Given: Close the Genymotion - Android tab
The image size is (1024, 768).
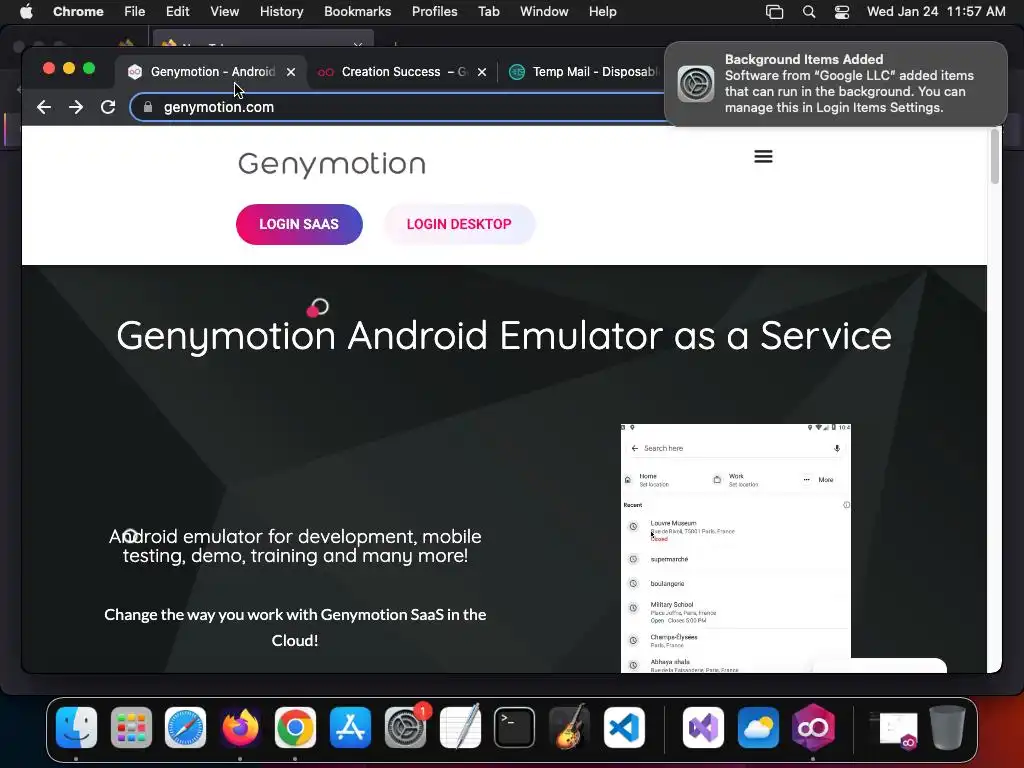Looking at the screenshot, I should click(291, 72).
